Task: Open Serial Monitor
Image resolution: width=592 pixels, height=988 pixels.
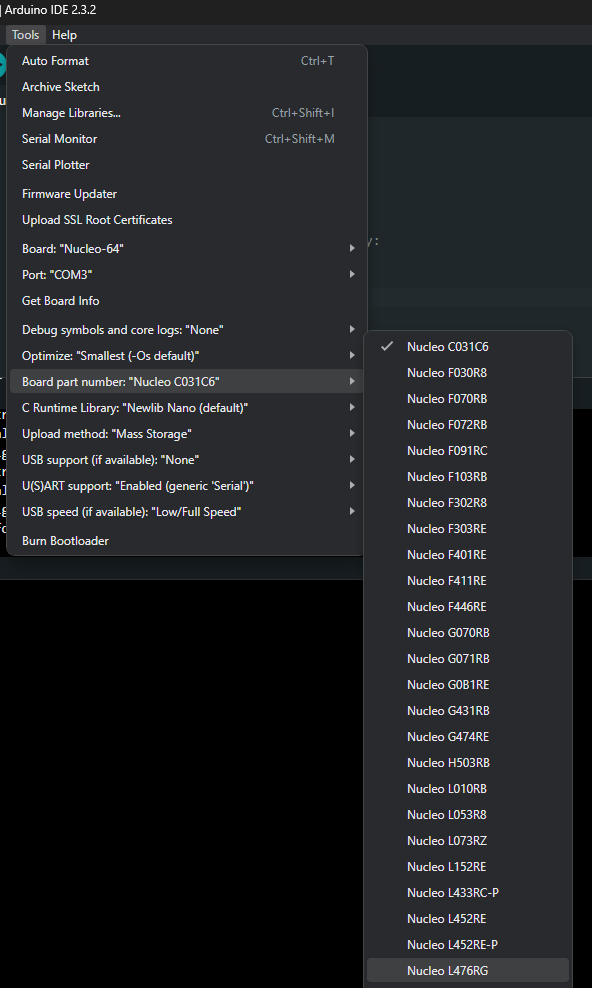Action: pos(186,139)
